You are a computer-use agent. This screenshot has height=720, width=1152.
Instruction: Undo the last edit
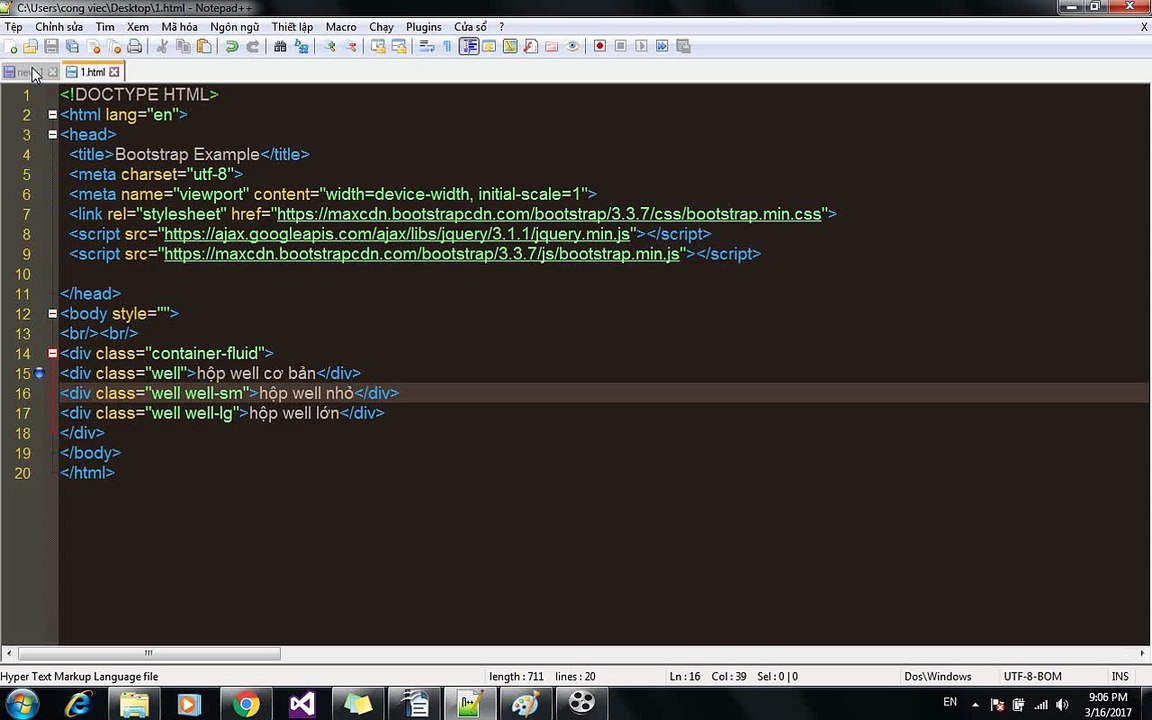pyautogui.click(x=231, y=46)
